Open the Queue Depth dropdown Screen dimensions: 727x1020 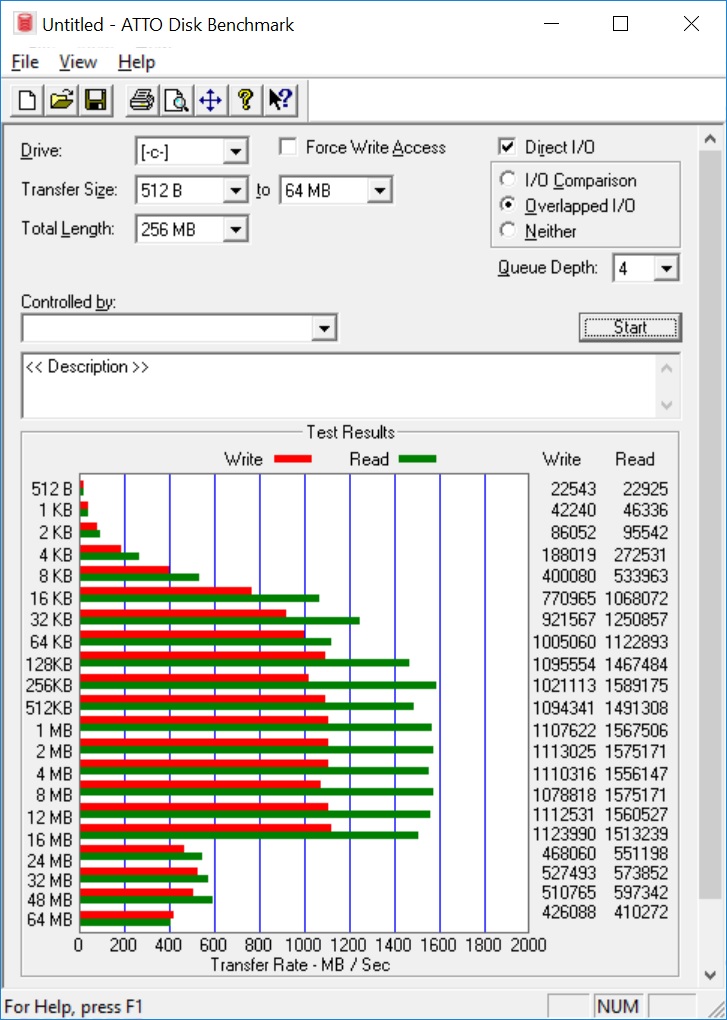click(668, 268)
